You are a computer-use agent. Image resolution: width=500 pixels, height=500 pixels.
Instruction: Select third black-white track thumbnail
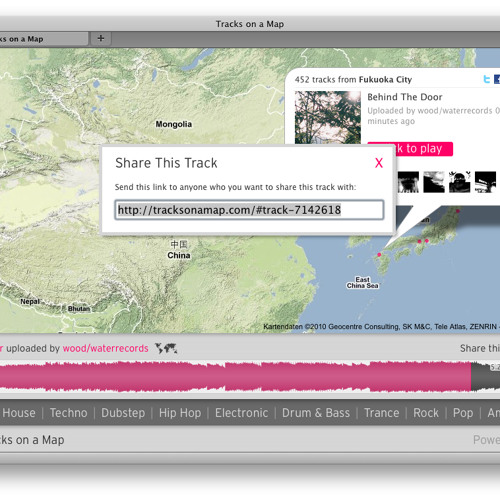[460, 182]
